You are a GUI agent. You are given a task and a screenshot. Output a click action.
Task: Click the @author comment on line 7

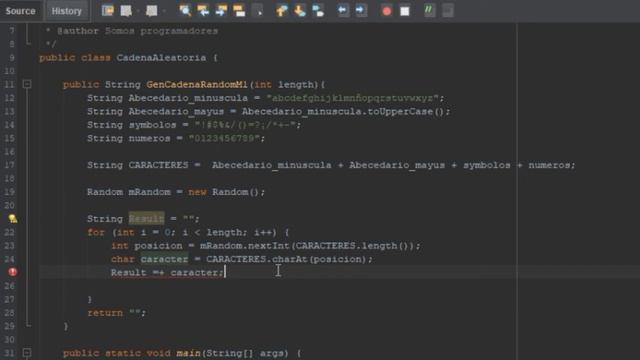tap(137, 31)
